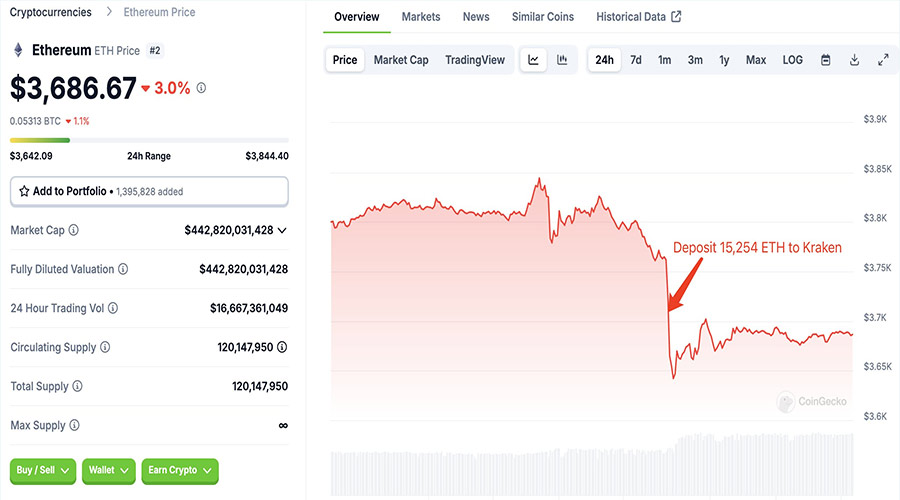Click info icon beside Market Cap

coord(74,230)
